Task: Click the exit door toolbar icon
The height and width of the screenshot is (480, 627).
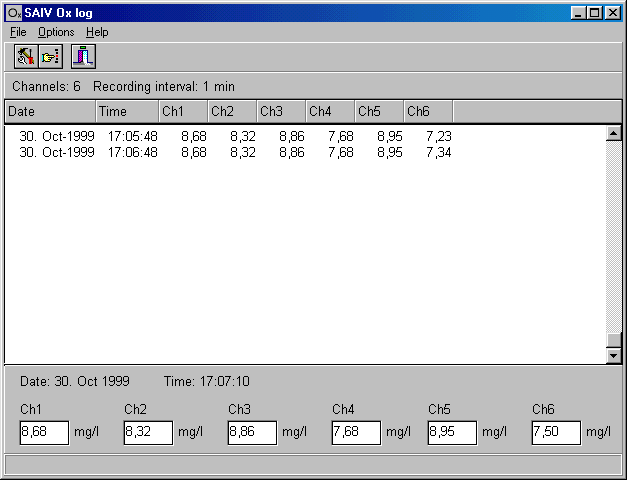Action: pyautogui.click(x=84, y=57)
